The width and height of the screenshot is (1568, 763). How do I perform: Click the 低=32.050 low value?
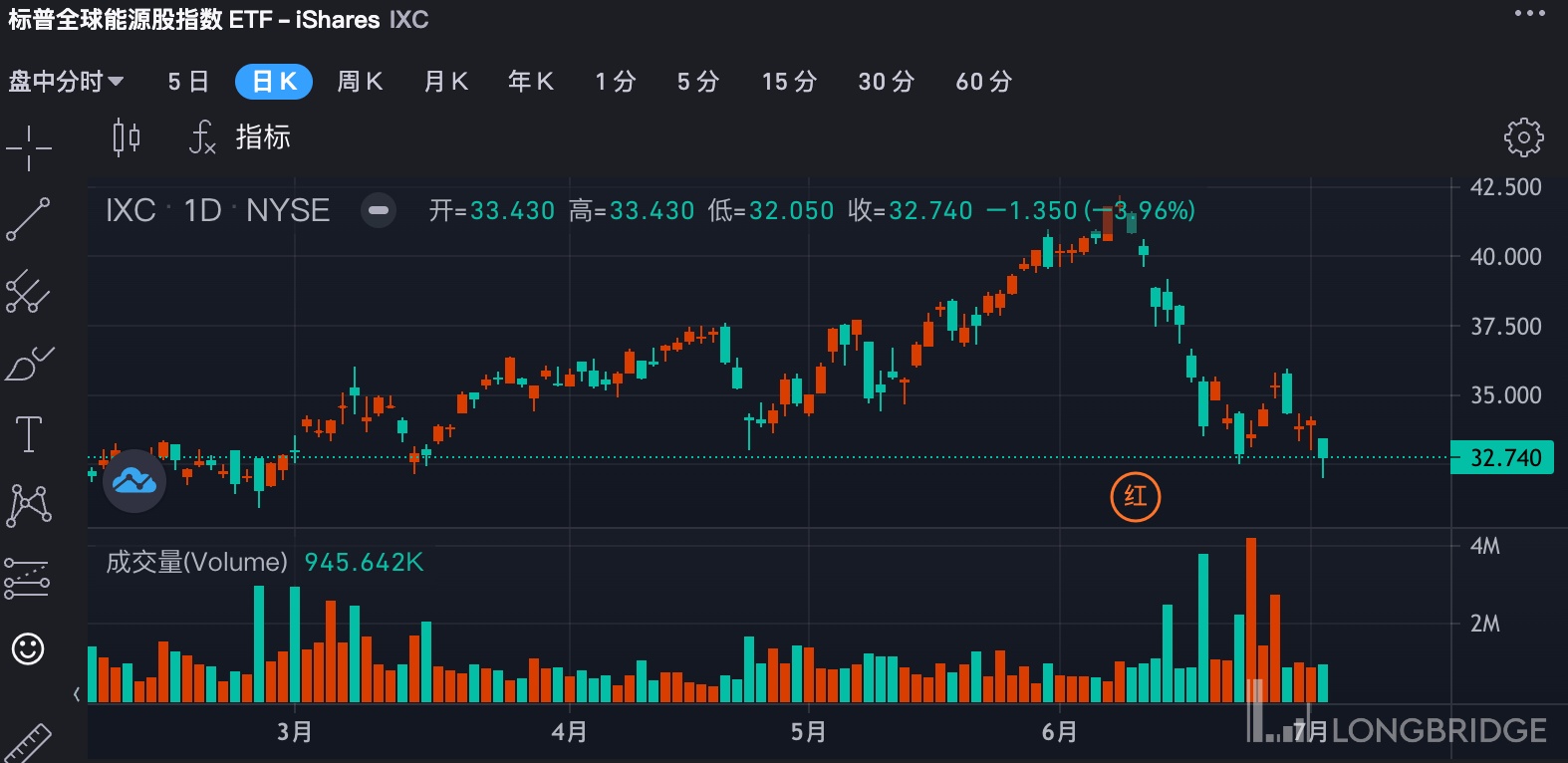[771, 210]
